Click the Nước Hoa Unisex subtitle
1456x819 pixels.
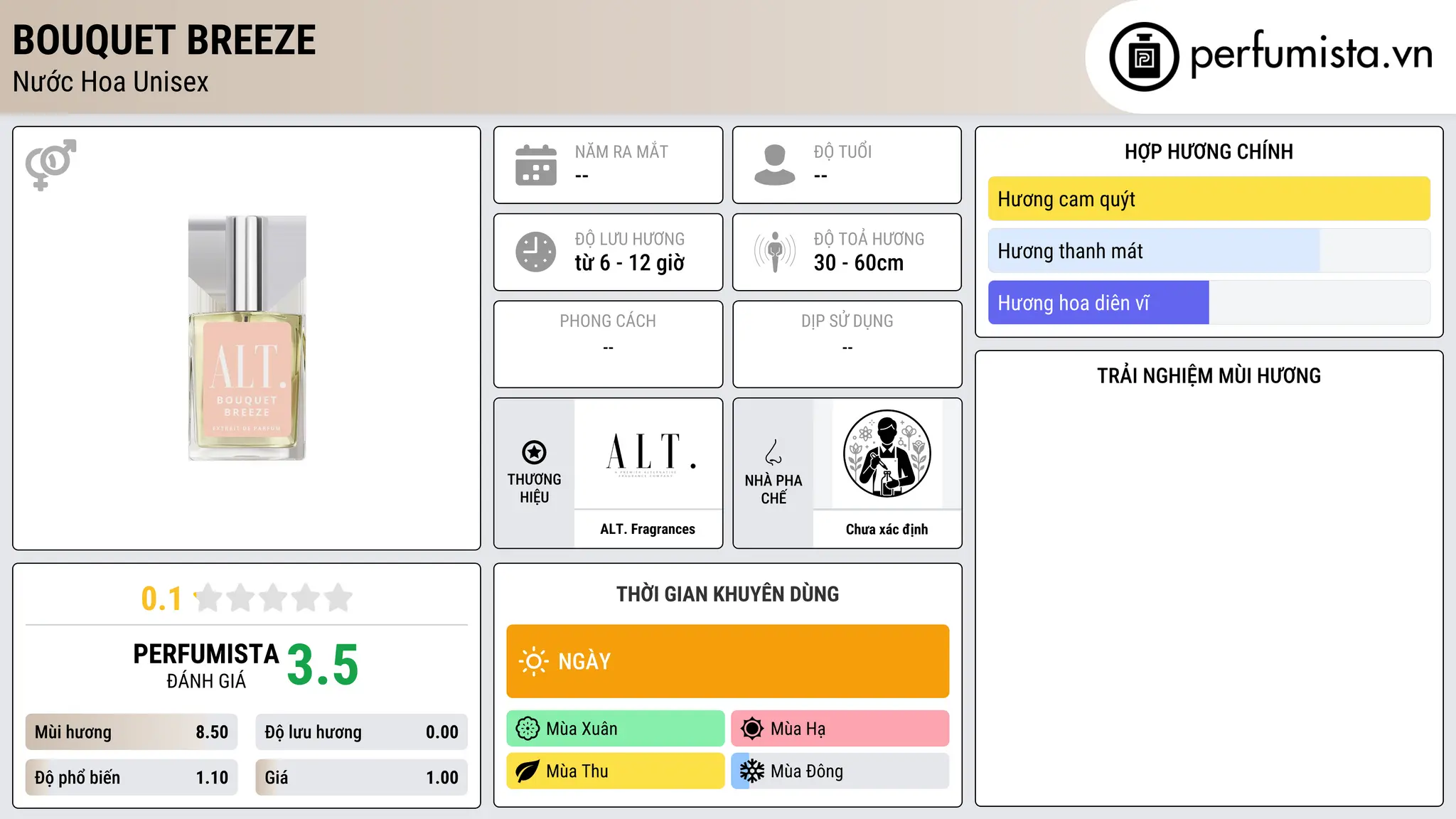click(x=111, y=82)
